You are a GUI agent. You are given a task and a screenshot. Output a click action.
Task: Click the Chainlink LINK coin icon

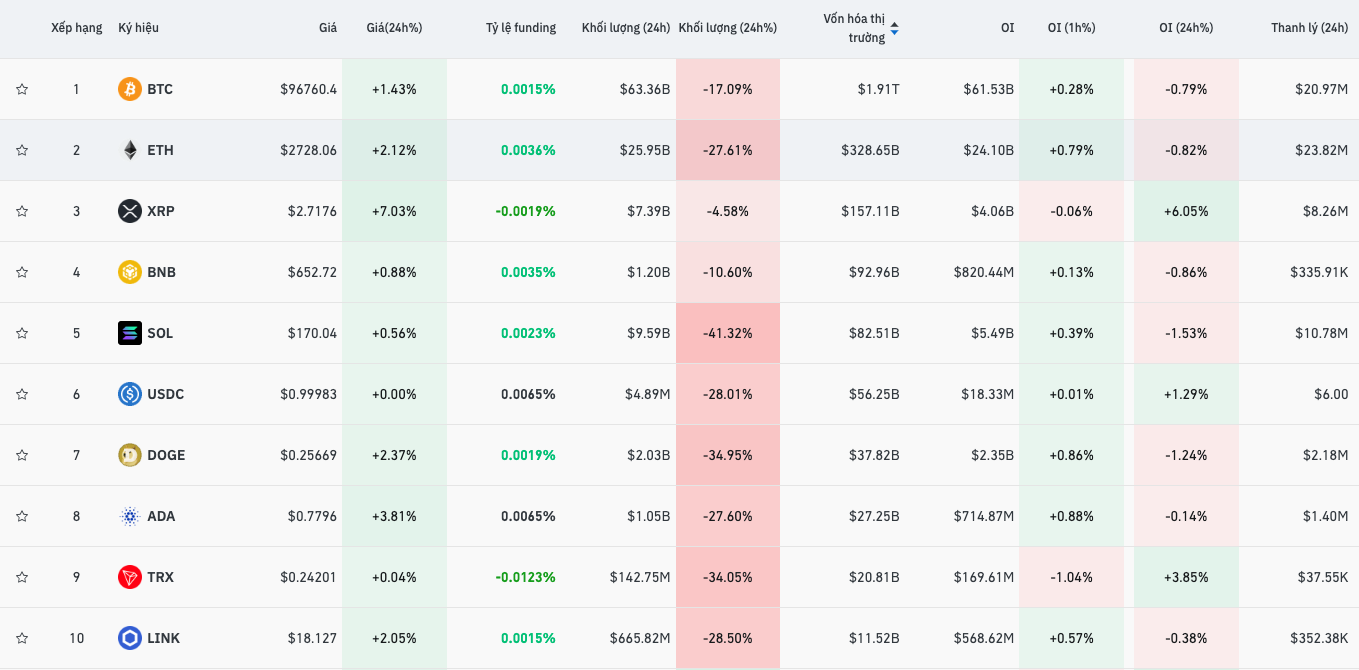tap(130, 638)
